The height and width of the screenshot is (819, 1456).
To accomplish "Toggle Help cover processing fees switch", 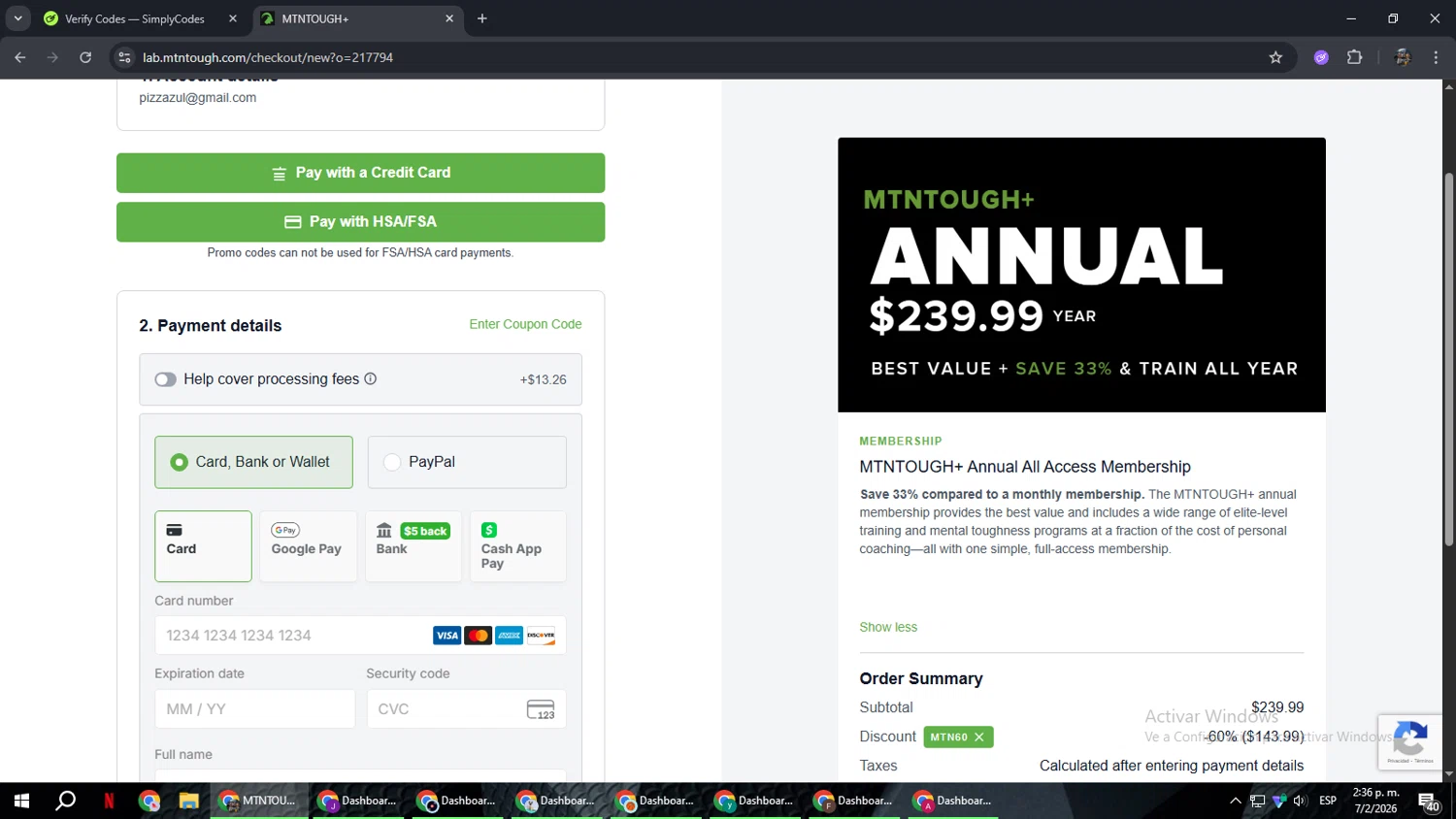I will click(166, 379).
